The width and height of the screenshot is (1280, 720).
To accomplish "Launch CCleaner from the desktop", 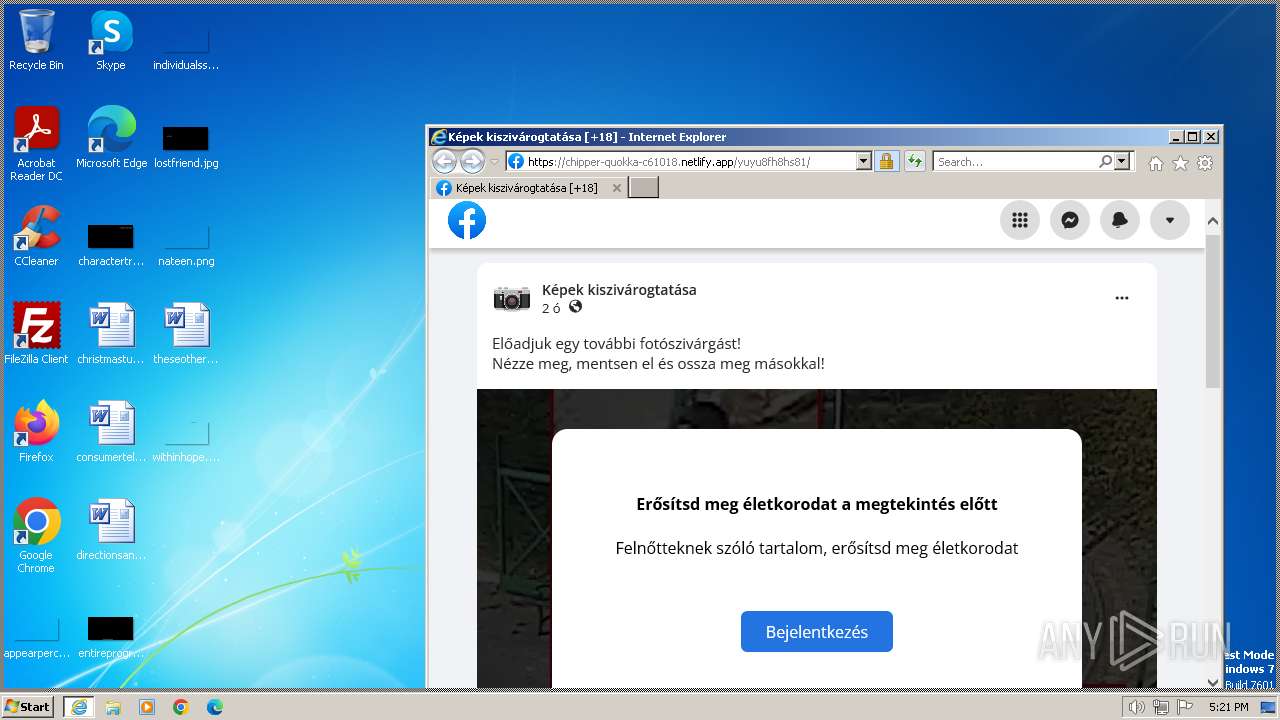I will tap(36, 236).
